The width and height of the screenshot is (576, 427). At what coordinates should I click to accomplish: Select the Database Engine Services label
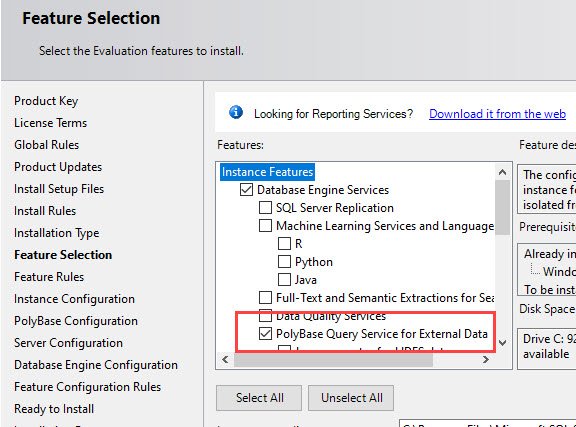[323, 190]
